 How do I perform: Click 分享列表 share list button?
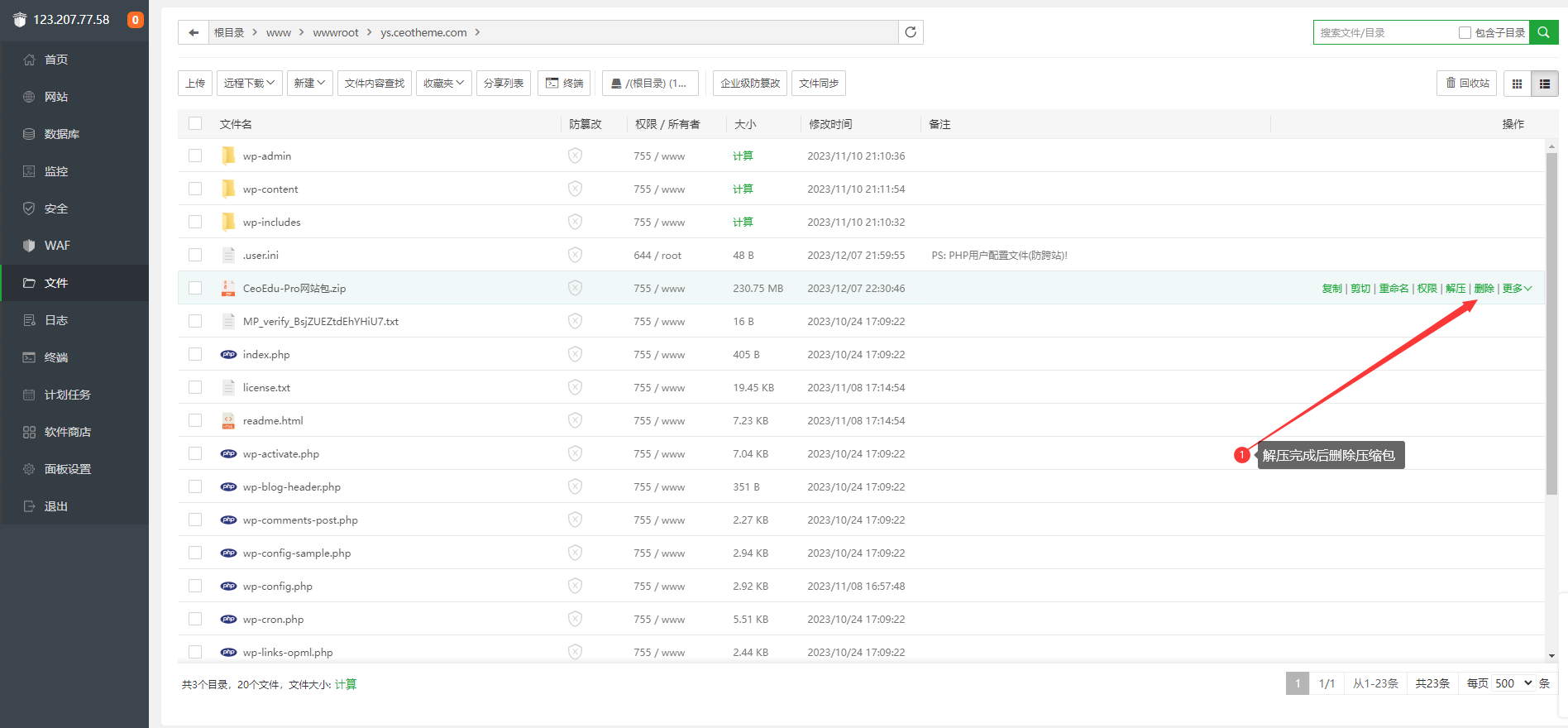click(x=504, y=84)
